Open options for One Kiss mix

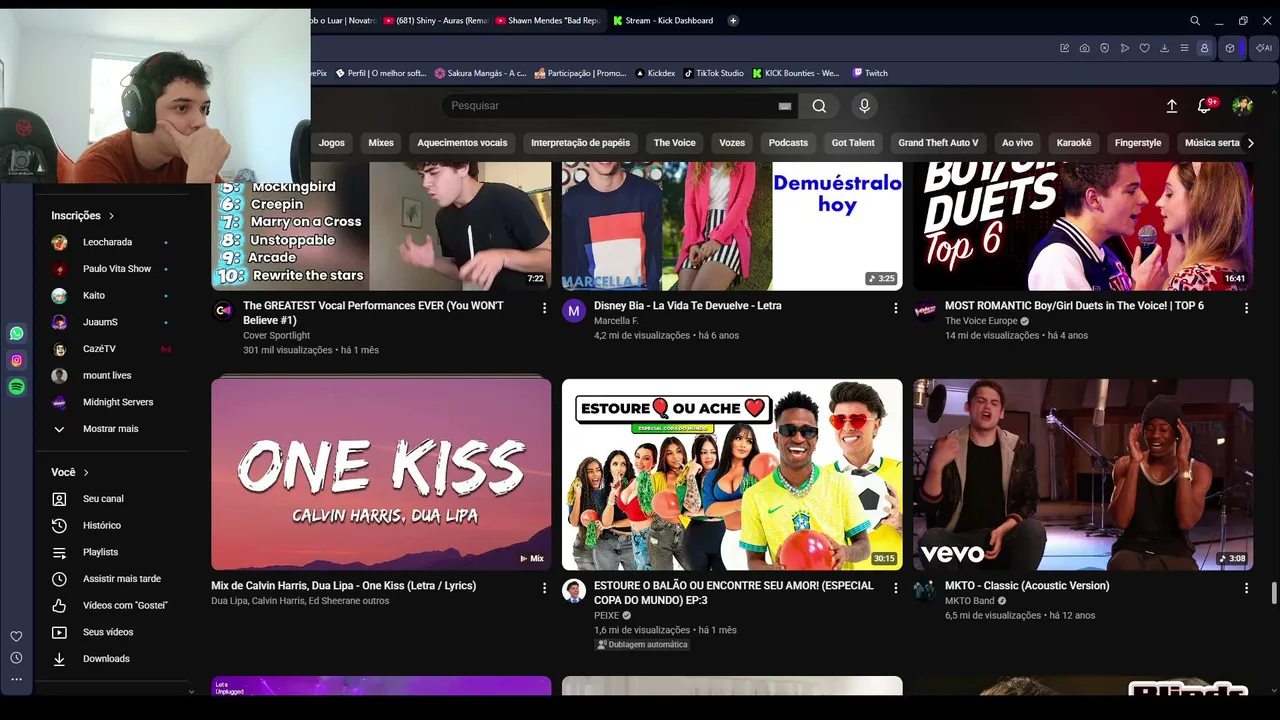(544, 588)
